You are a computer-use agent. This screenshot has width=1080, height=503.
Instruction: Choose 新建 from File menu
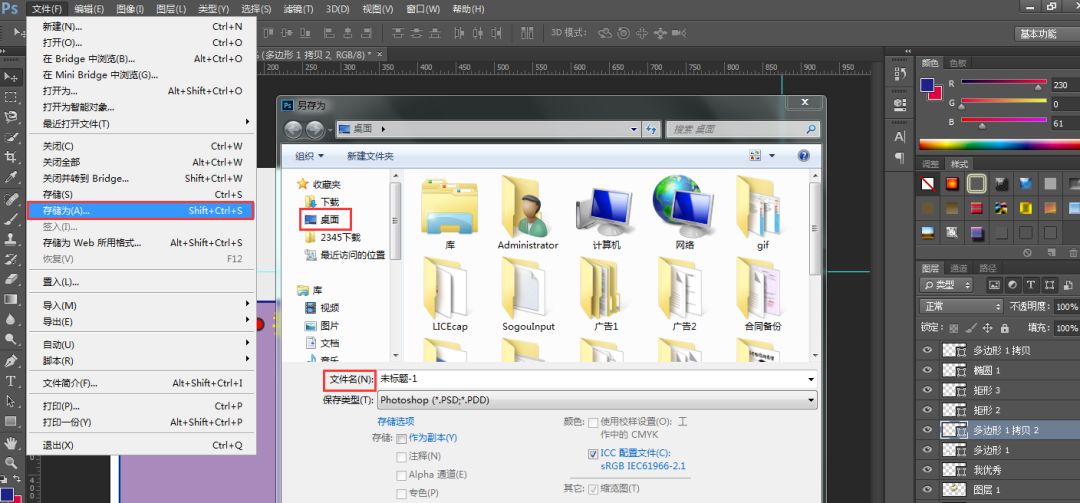[x=141, y=27]
